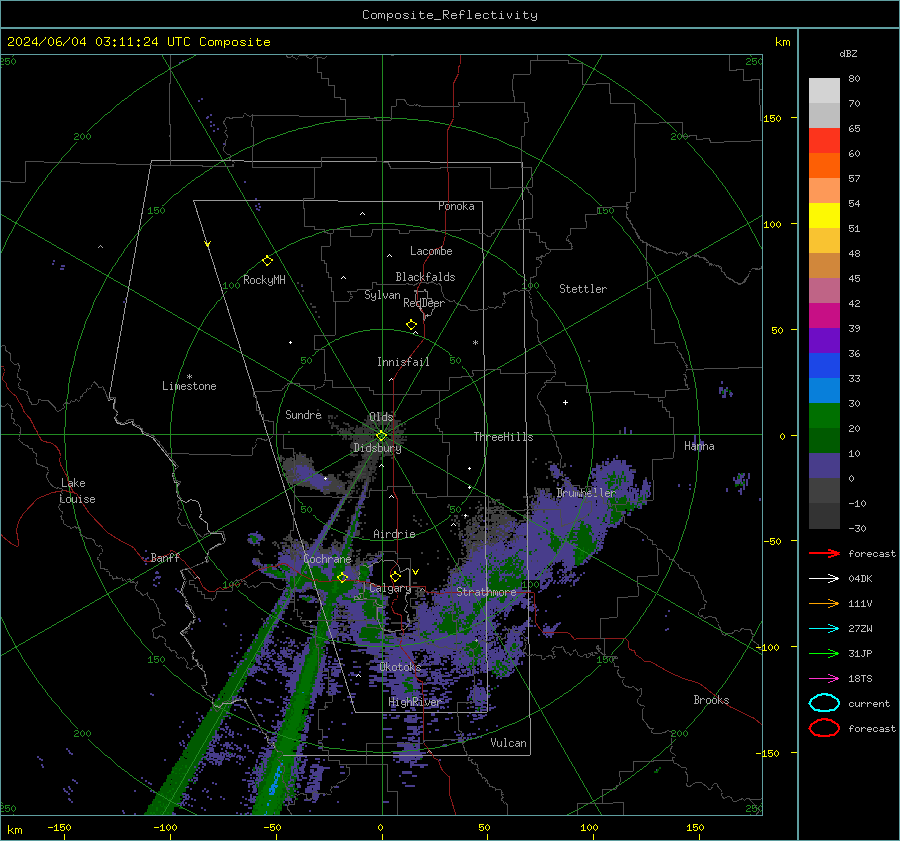Click the ThreeHills town label
900x841 pixels.
[503, 437]
